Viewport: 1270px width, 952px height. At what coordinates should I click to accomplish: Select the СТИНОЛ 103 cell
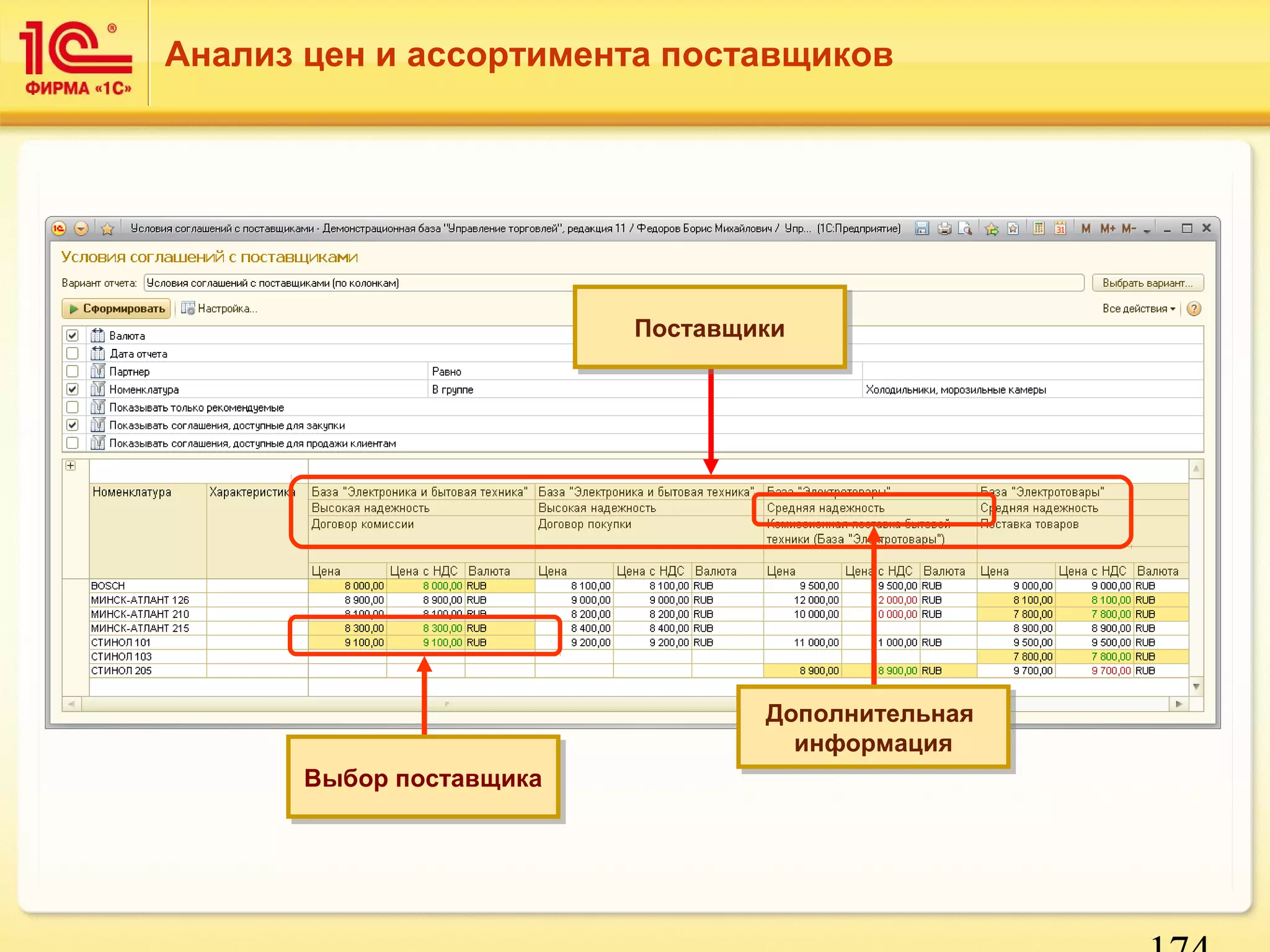coord(148,656)
